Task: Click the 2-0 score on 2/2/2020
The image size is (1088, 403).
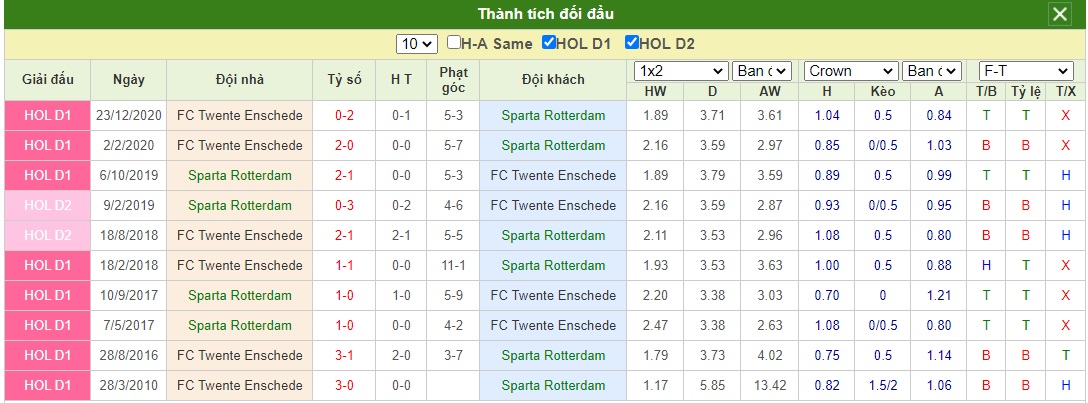Action: click(344, 146)
